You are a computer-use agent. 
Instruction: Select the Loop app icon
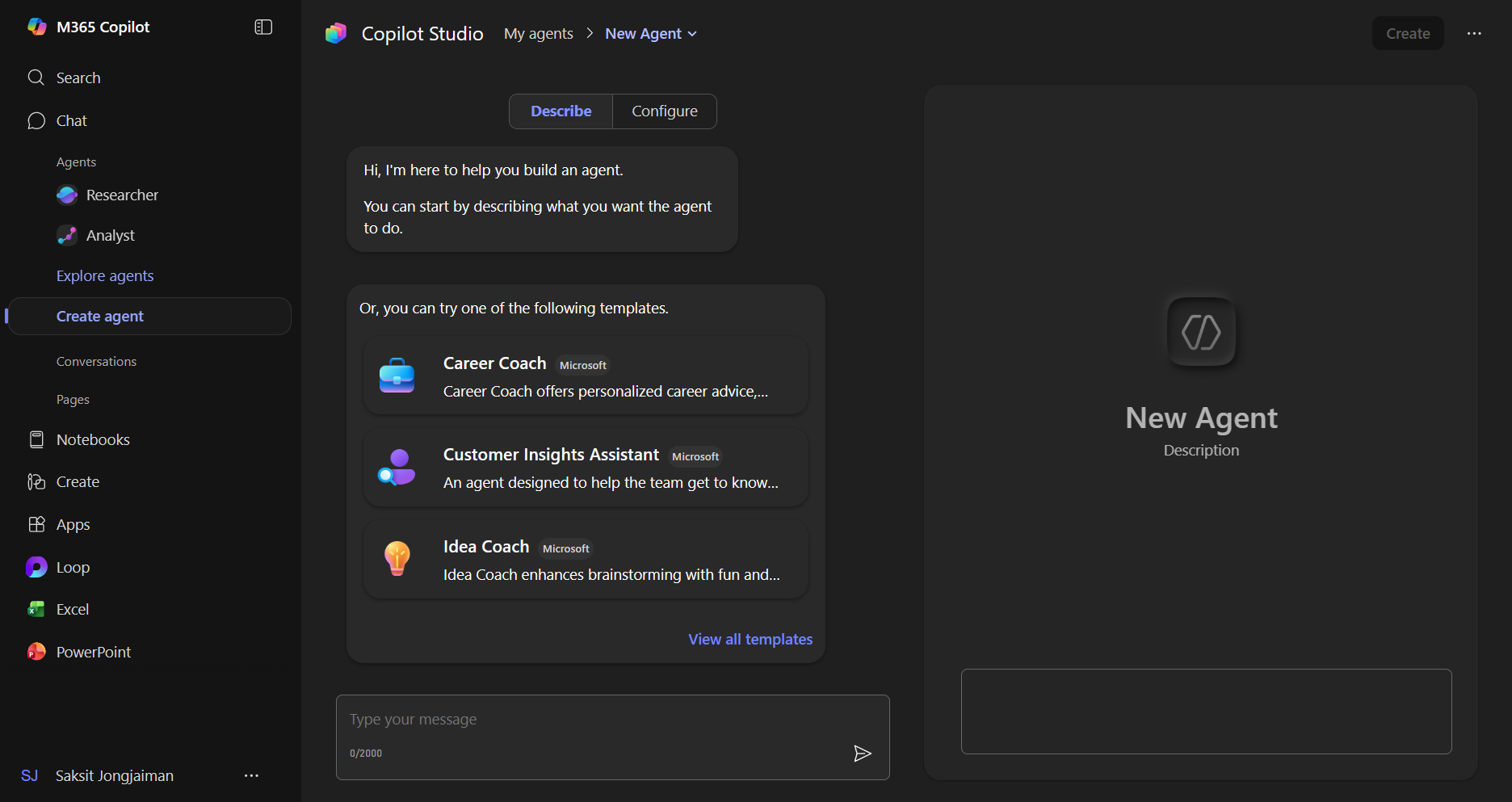(x=36, y=567)
